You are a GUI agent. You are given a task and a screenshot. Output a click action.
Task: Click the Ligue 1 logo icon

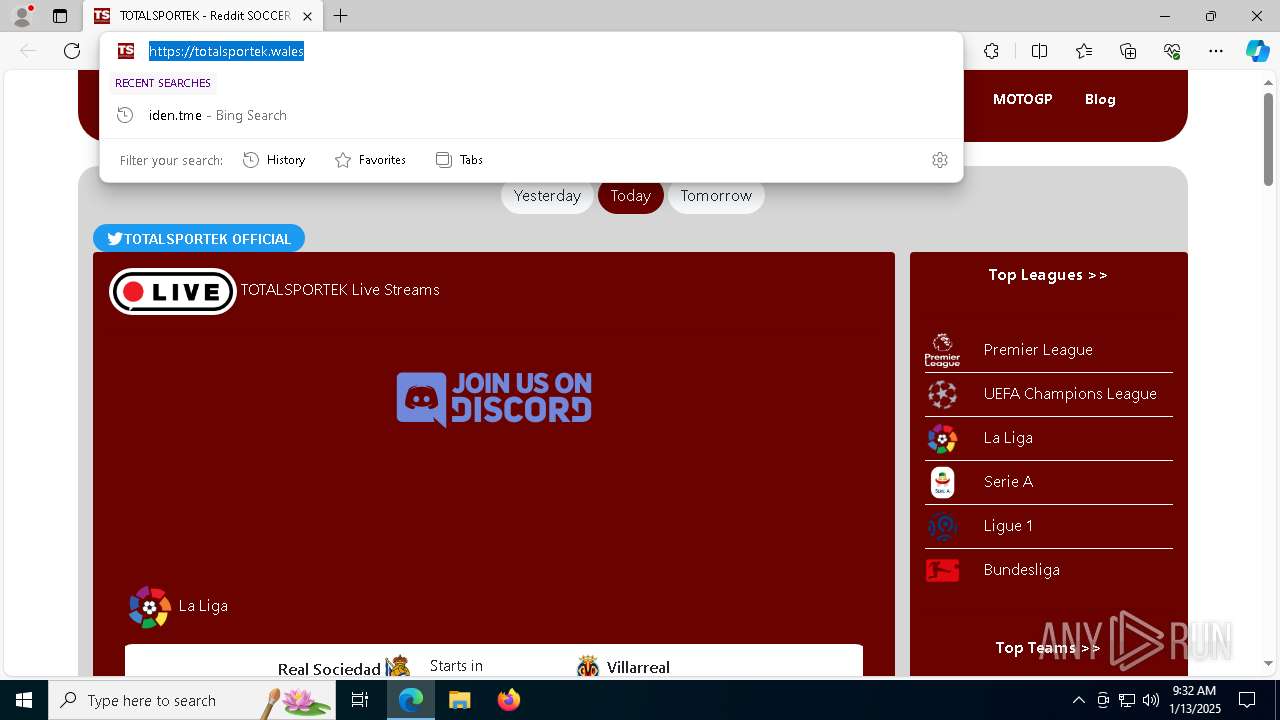942,526
